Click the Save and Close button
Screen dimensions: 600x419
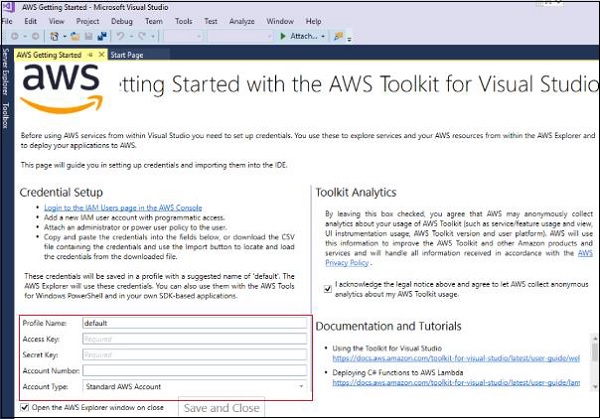222,407
